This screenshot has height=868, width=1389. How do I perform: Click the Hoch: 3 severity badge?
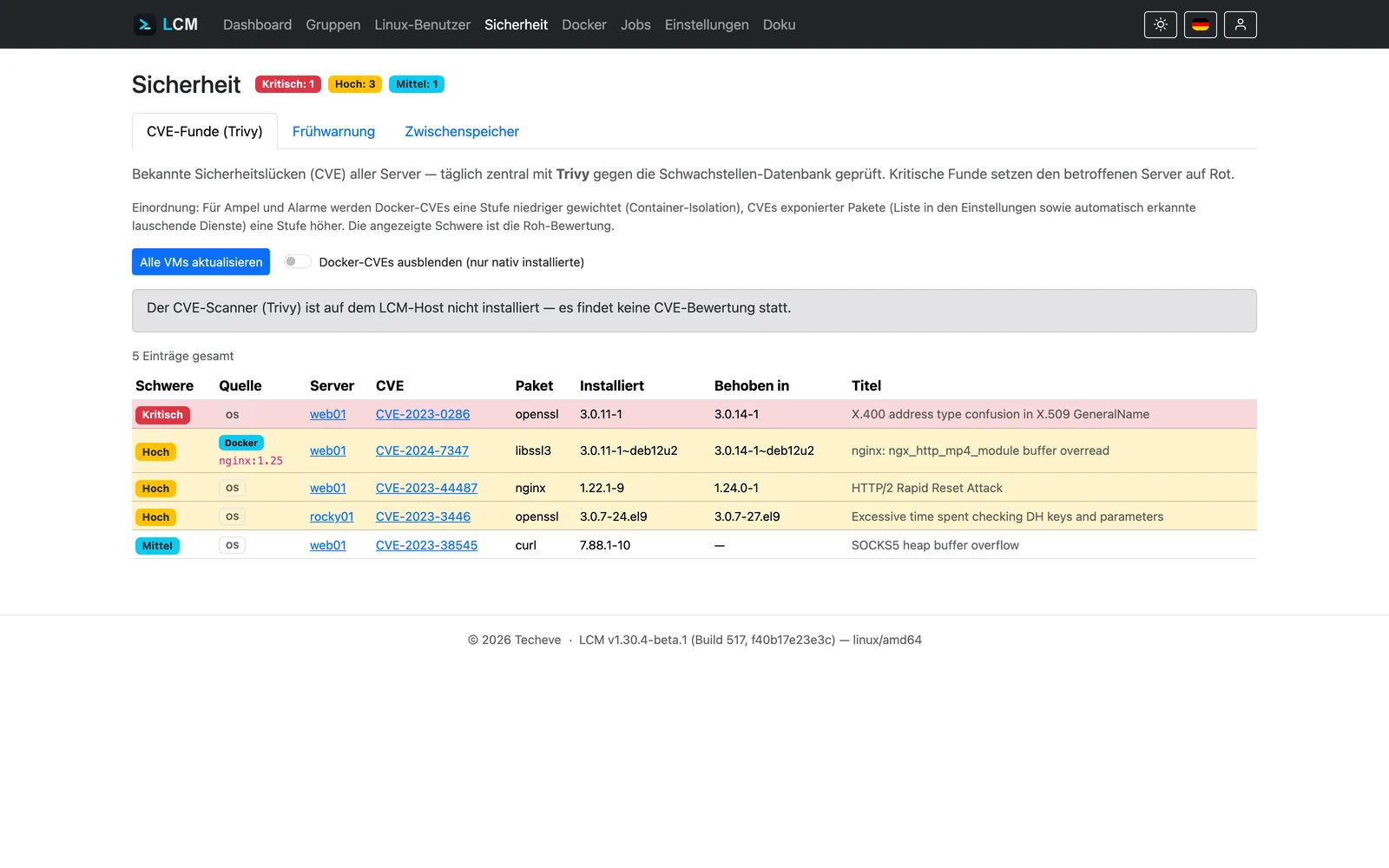(355, 84)
